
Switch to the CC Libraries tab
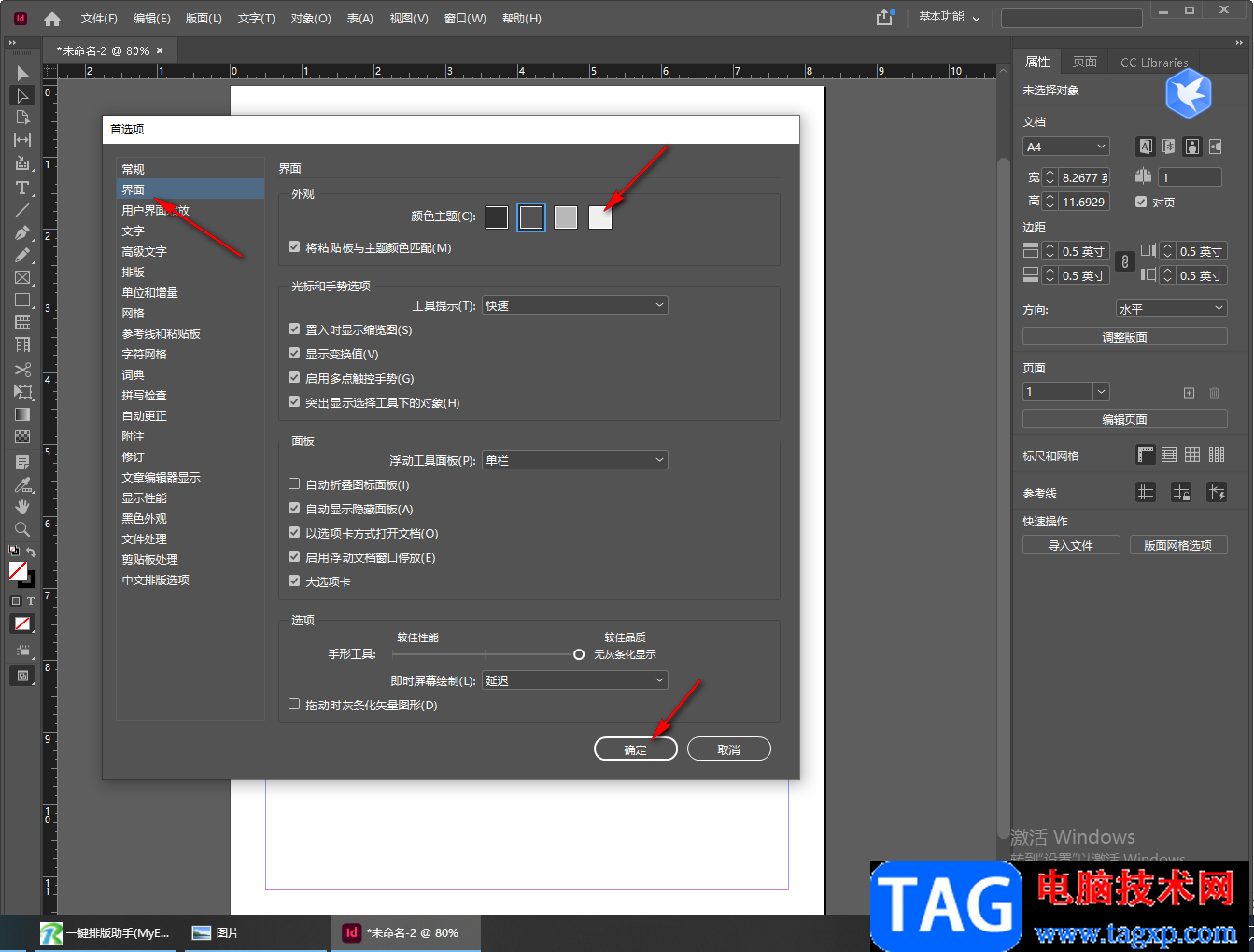tap(1154, 63)
